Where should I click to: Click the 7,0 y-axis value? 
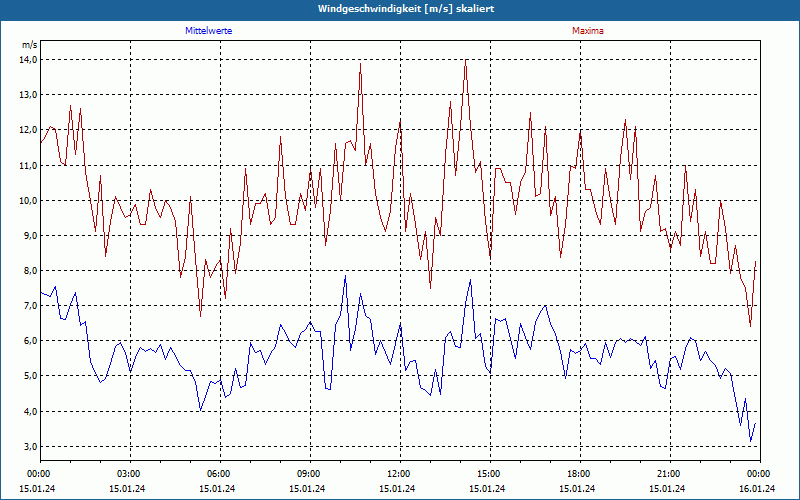[x=31, y=306]
